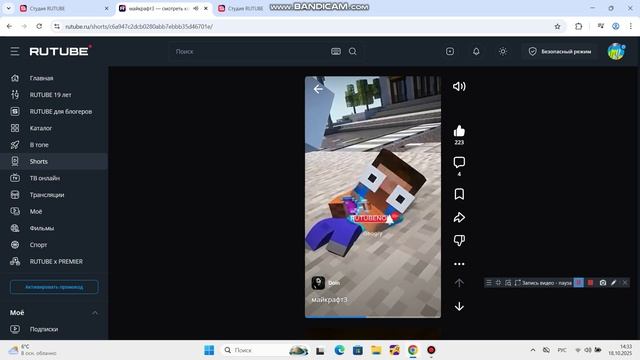Click Активировать промокод button
This screenshot has width=640, height=360.
click(x=54, y=287)
